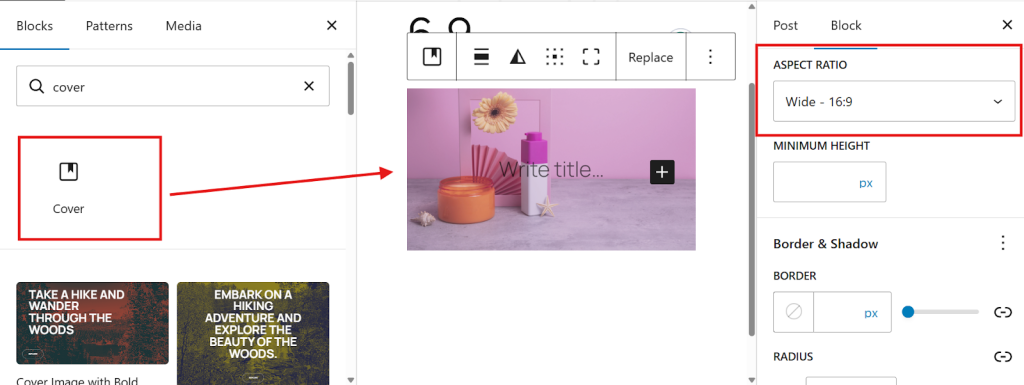Toggle the duotone filter icon
This screenshot has width=1024, height=385.
[x=518, y=57]
